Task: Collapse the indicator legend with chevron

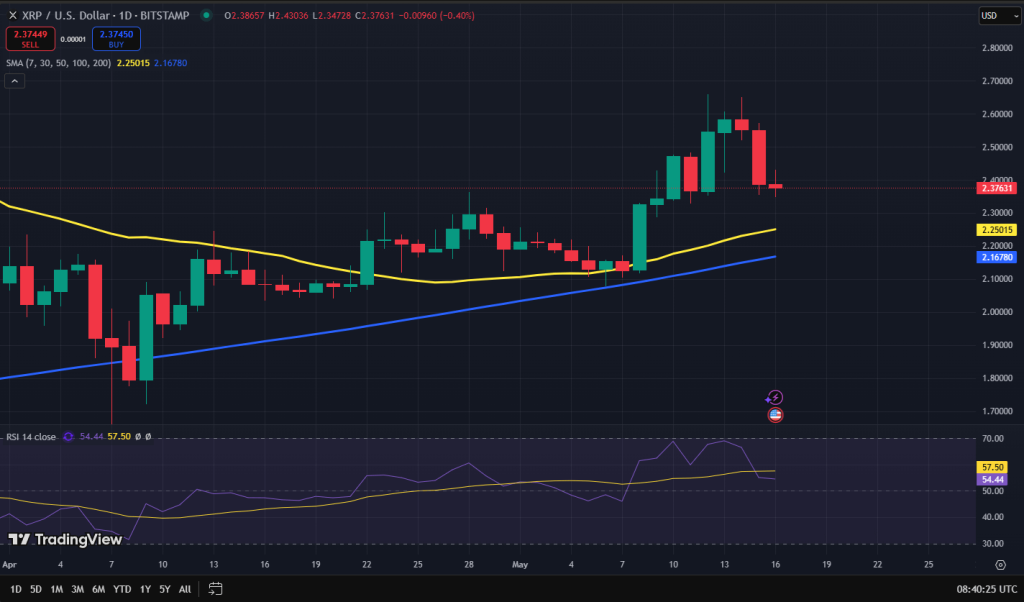Action: pos(15,81)
